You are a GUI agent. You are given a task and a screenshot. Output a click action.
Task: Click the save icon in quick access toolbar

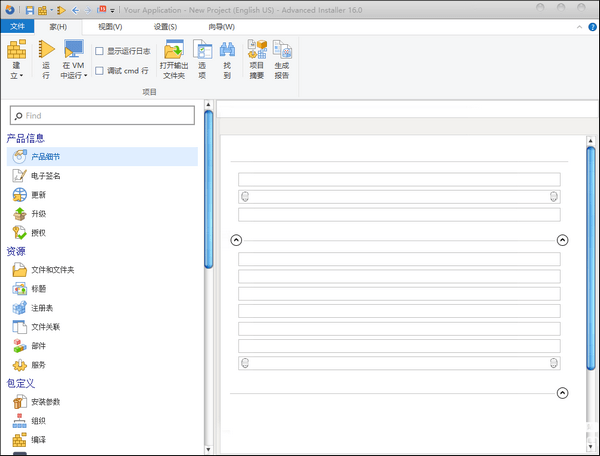point(30,9)
